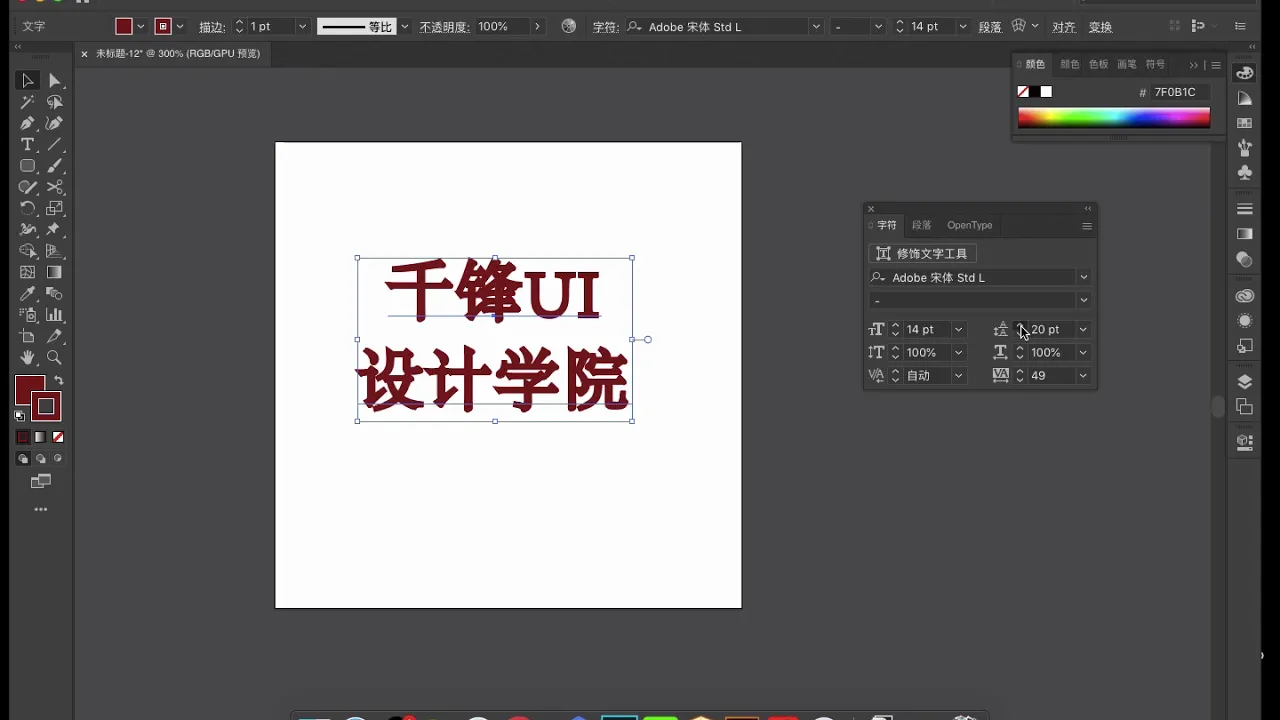This screenshot has height=720, width=1280.
Task: Open the stroke profile 等比 dropdown
Action: point(403,27)
